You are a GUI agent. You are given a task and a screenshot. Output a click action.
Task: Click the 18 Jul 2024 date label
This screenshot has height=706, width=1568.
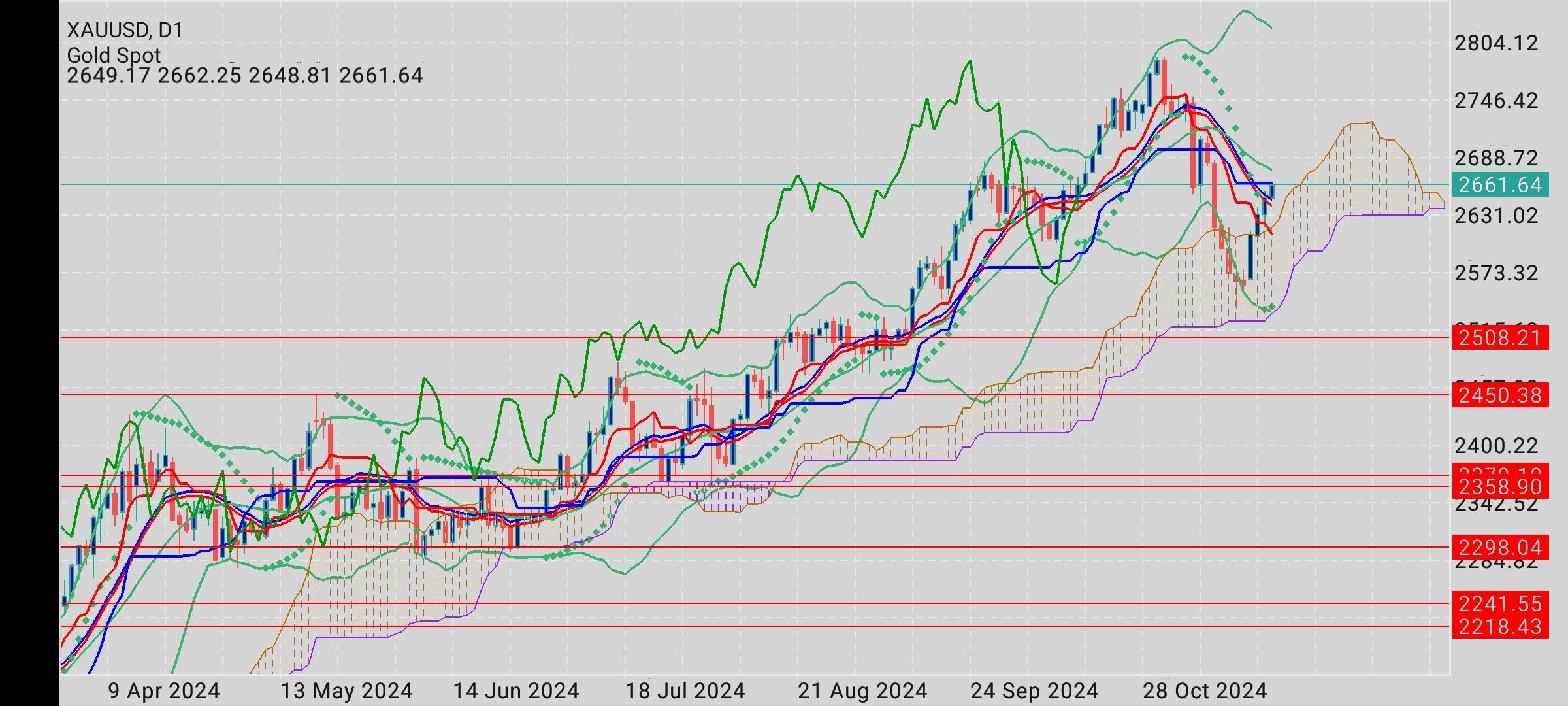[685, 691]
